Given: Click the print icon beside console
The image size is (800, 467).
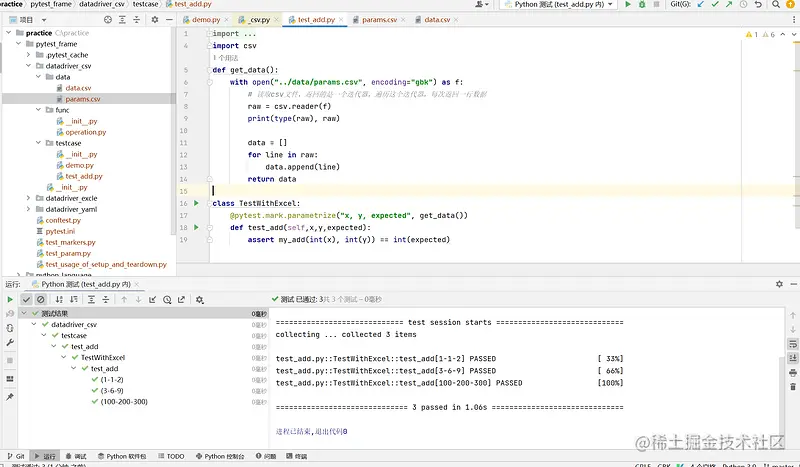Looking at the screenshot, I should [x=792, y=373].
